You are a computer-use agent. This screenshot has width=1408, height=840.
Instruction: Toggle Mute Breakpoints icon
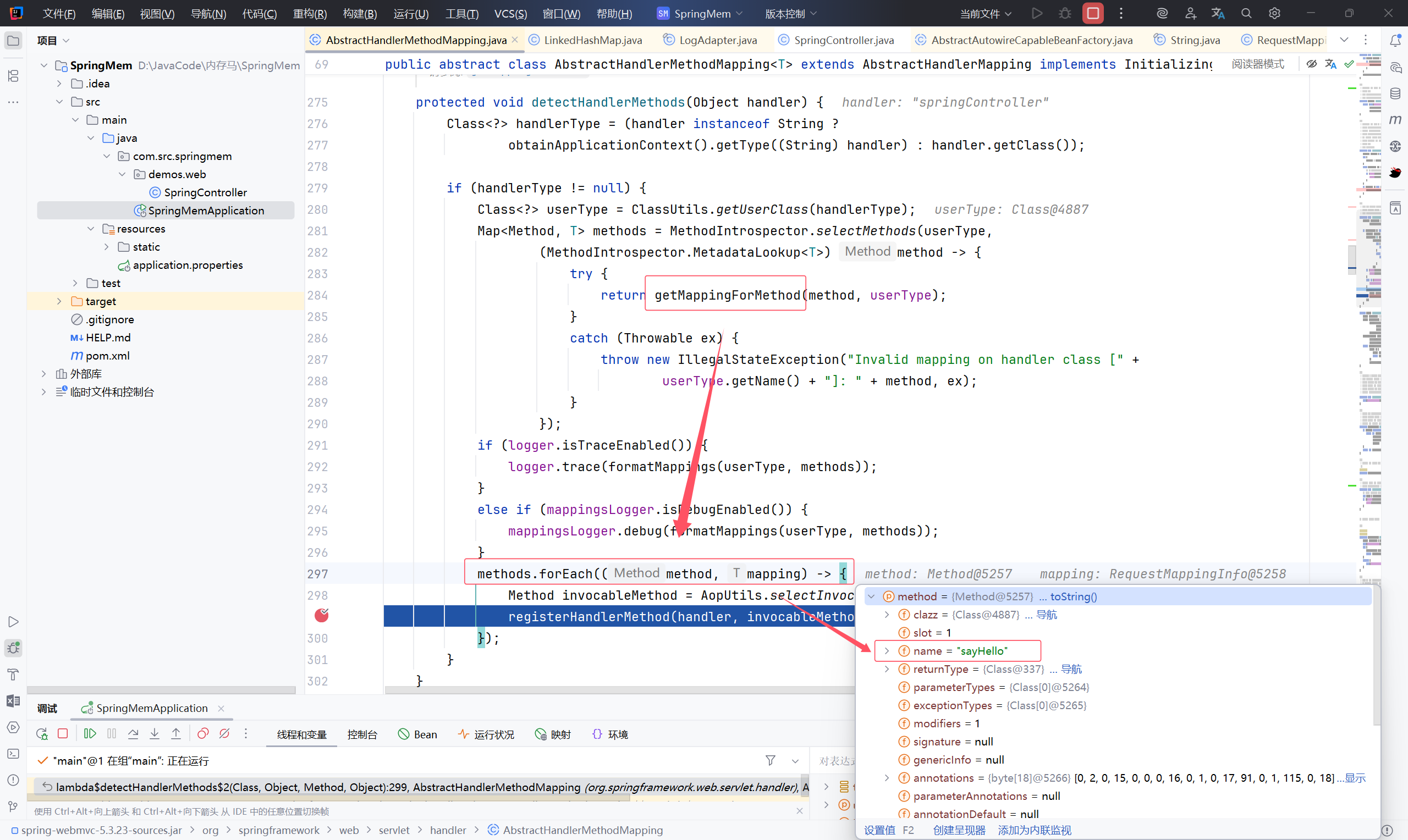click(x=224, y=734)
